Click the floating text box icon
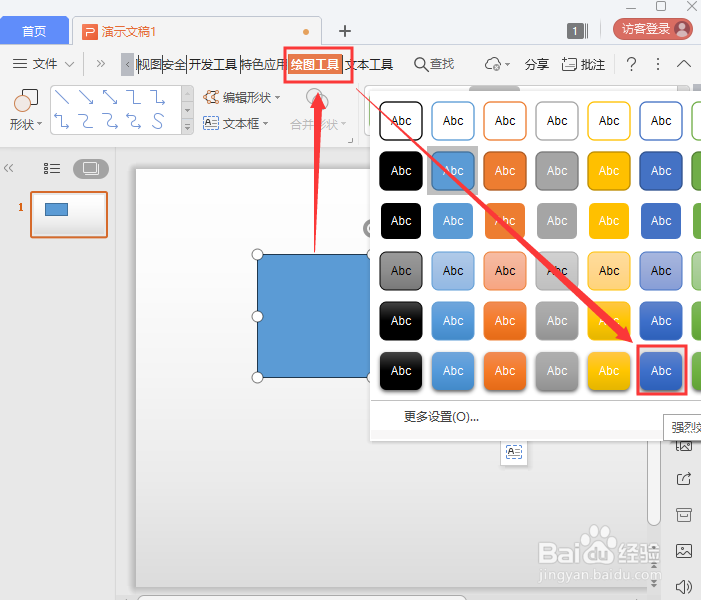This screenshot has width=701, height=600. [x=514, y=452]
